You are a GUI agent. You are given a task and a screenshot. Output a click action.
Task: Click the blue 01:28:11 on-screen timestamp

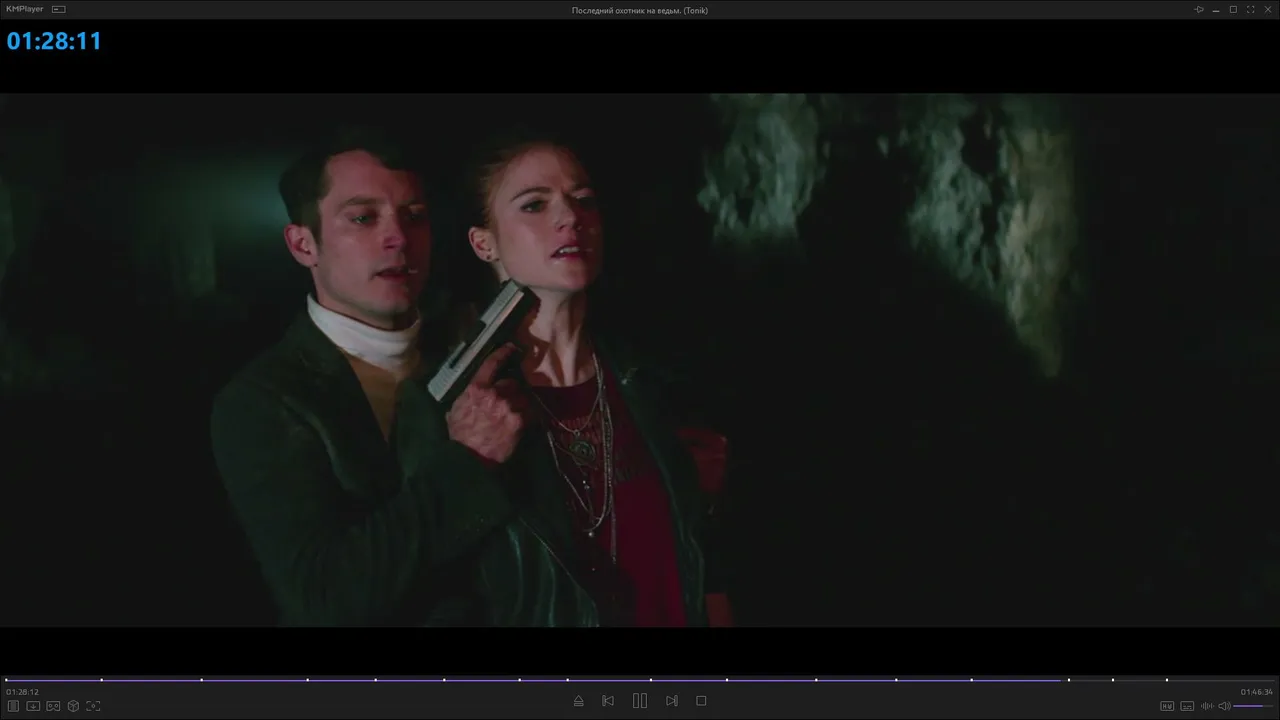click(x=54, y=41)
